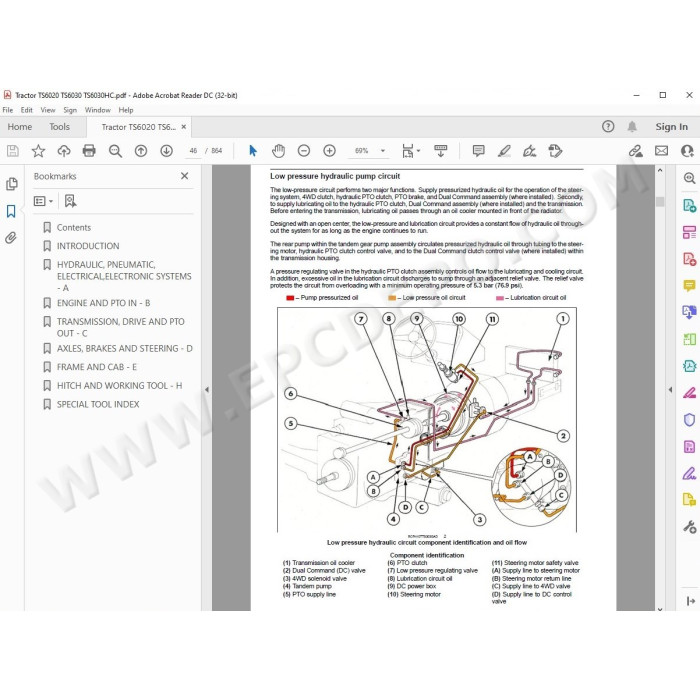Open the Attachments paperclip panel
Screen dimensions: 700x700
pyautogui.click(x=11, y=238)
